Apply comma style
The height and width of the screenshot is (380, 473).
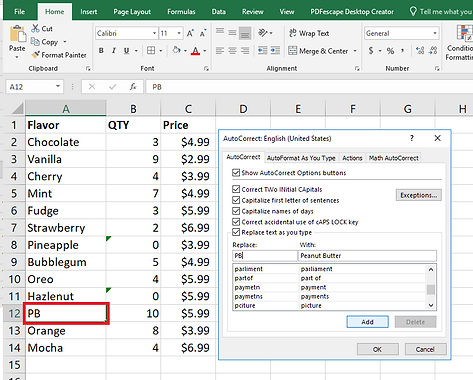(403, 51)
